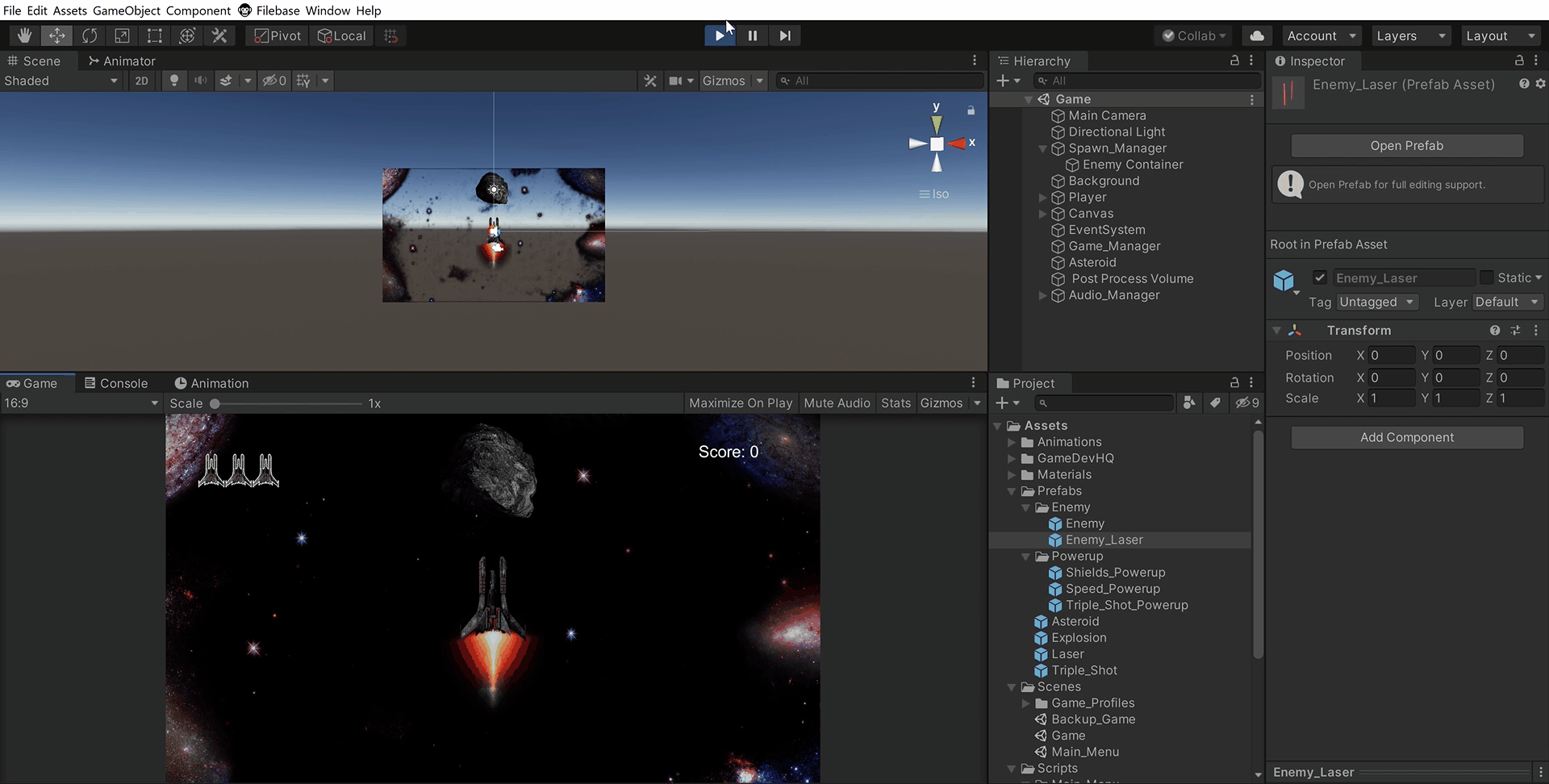Click the Hierarchy search field

click(x=1147, y=81)
